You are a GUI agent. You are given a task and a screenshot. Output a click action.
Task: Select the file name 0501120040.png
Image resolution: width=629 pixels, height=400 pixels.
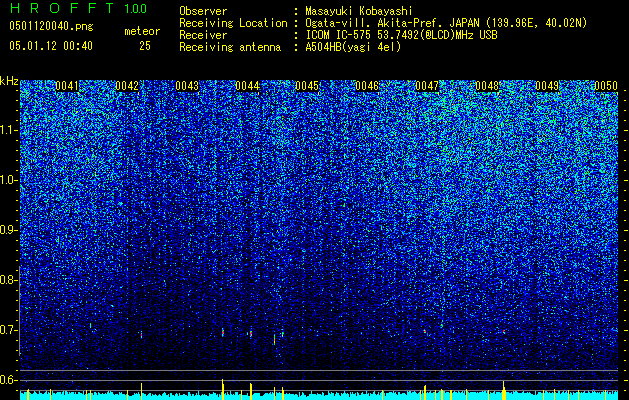51,26
